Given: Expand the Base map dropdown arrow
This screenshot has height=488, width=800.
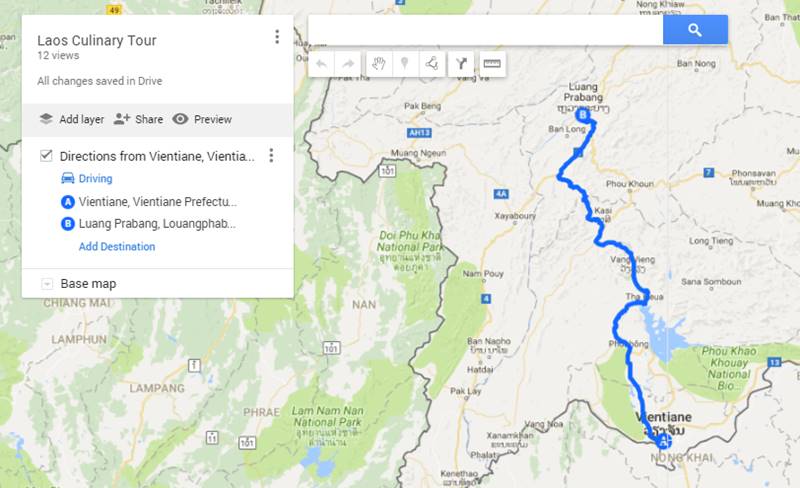Looking at the screenshot, I should point(47,284).
